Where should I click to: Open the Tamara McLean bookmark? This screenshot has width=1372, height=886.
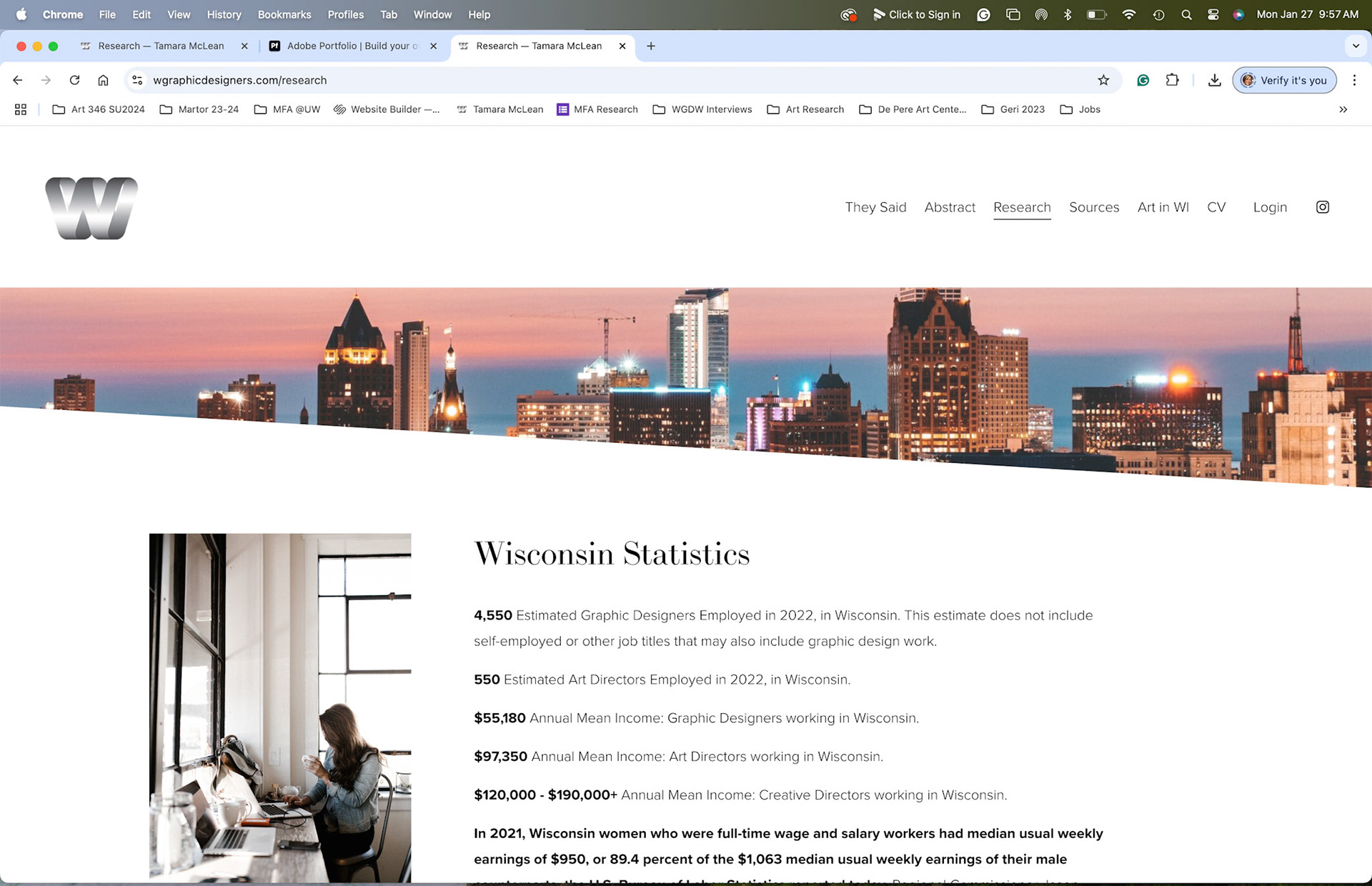499,109
